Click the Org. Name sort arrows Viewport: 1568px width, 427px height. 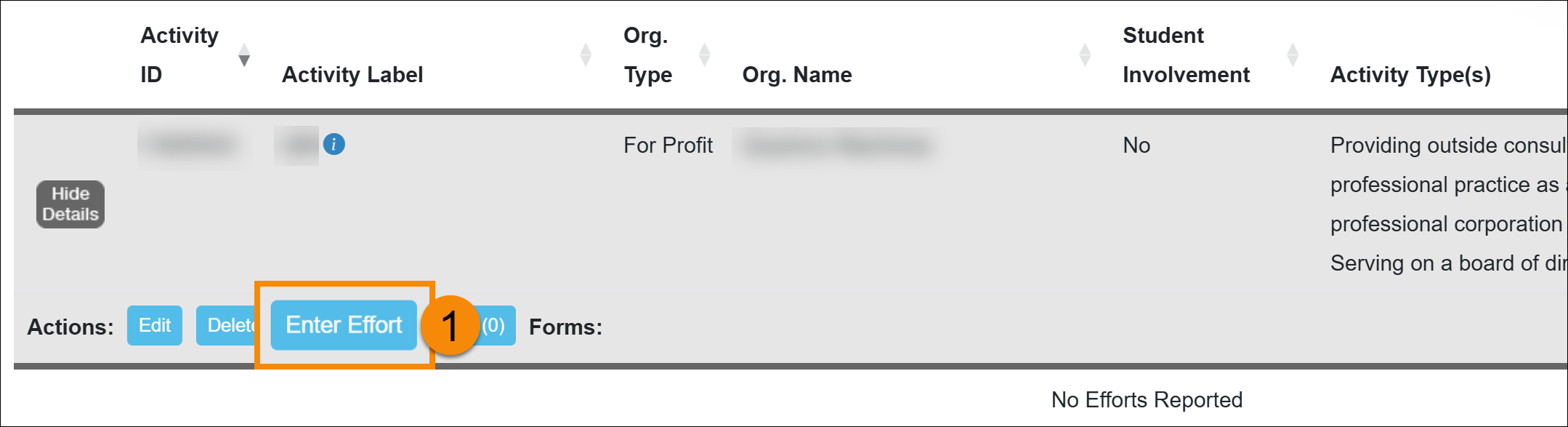pyautogui.click(x=1085, y=55)
